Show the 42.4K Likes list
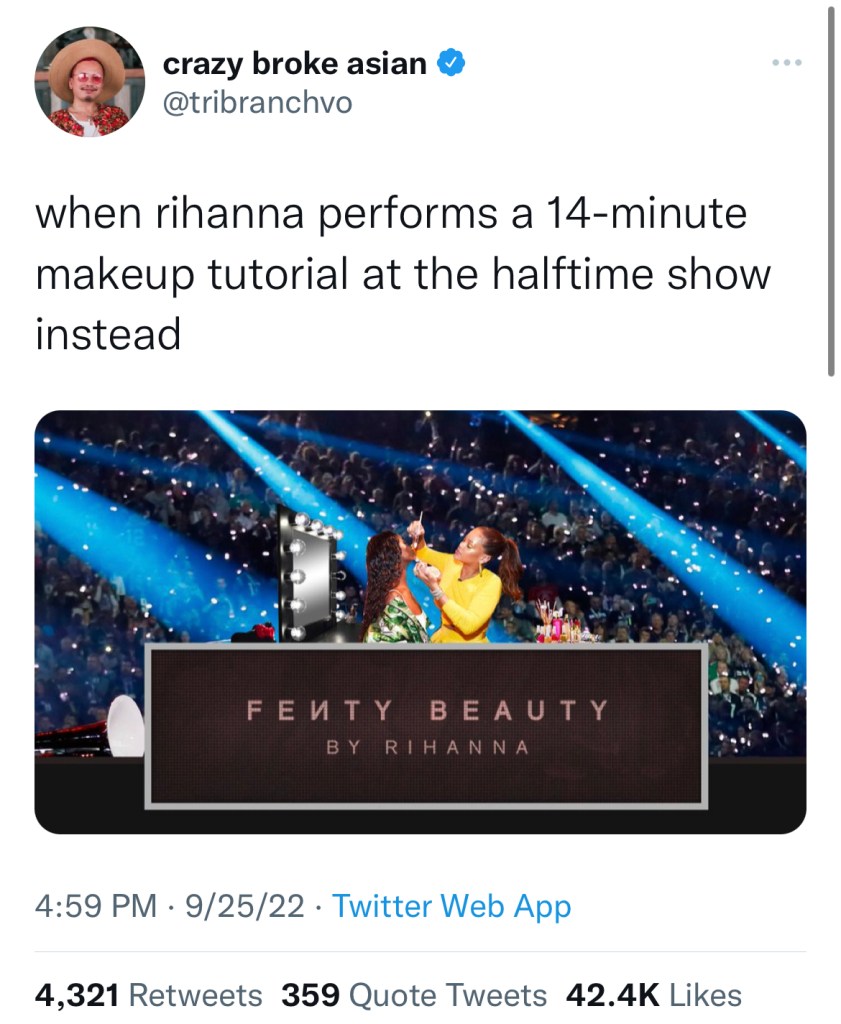 (x=654, y=995)
